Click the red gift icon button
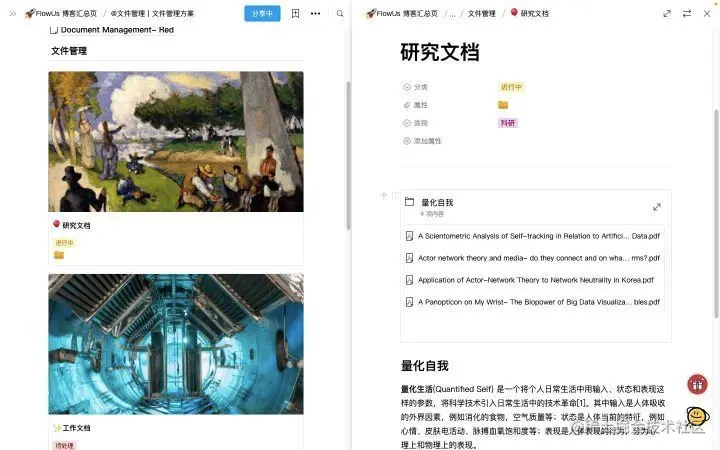The width and height of the screenshot is (720, 450). pyautogui.click(x=697, y=384)
